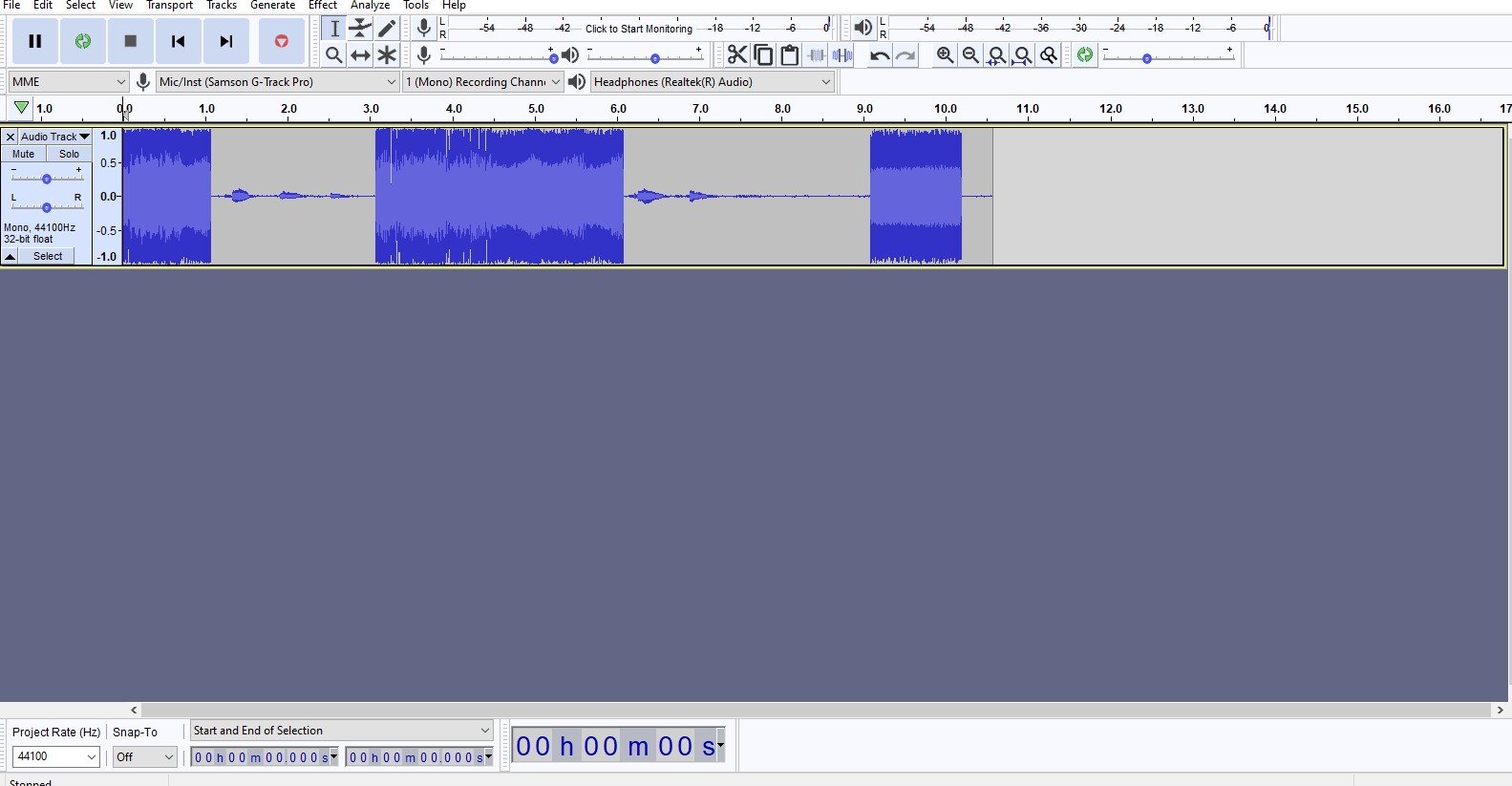This screenshot has height=786, width=1512.
Task: Mute the Audio Track
Action: [24, 154]
